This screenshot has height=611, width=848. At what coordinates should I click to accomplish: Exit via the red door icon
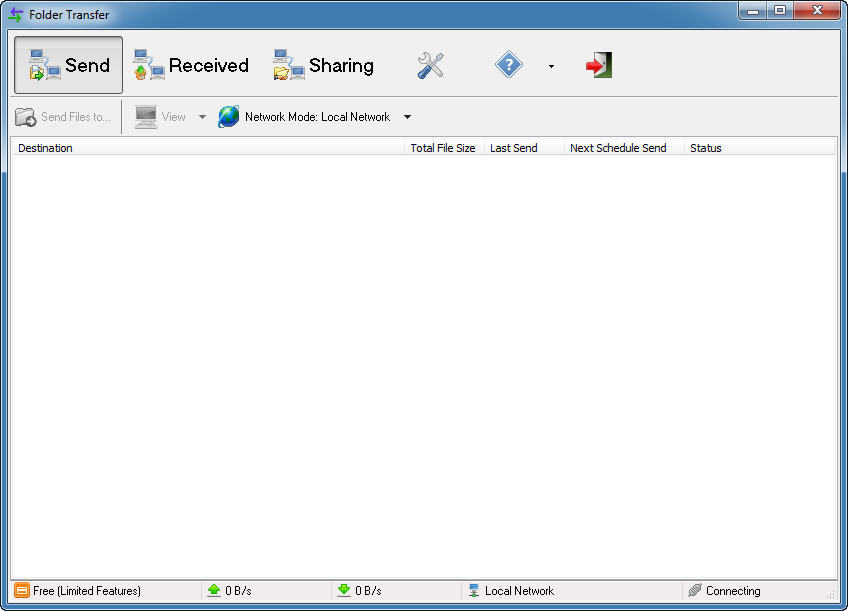click(597, 64)
